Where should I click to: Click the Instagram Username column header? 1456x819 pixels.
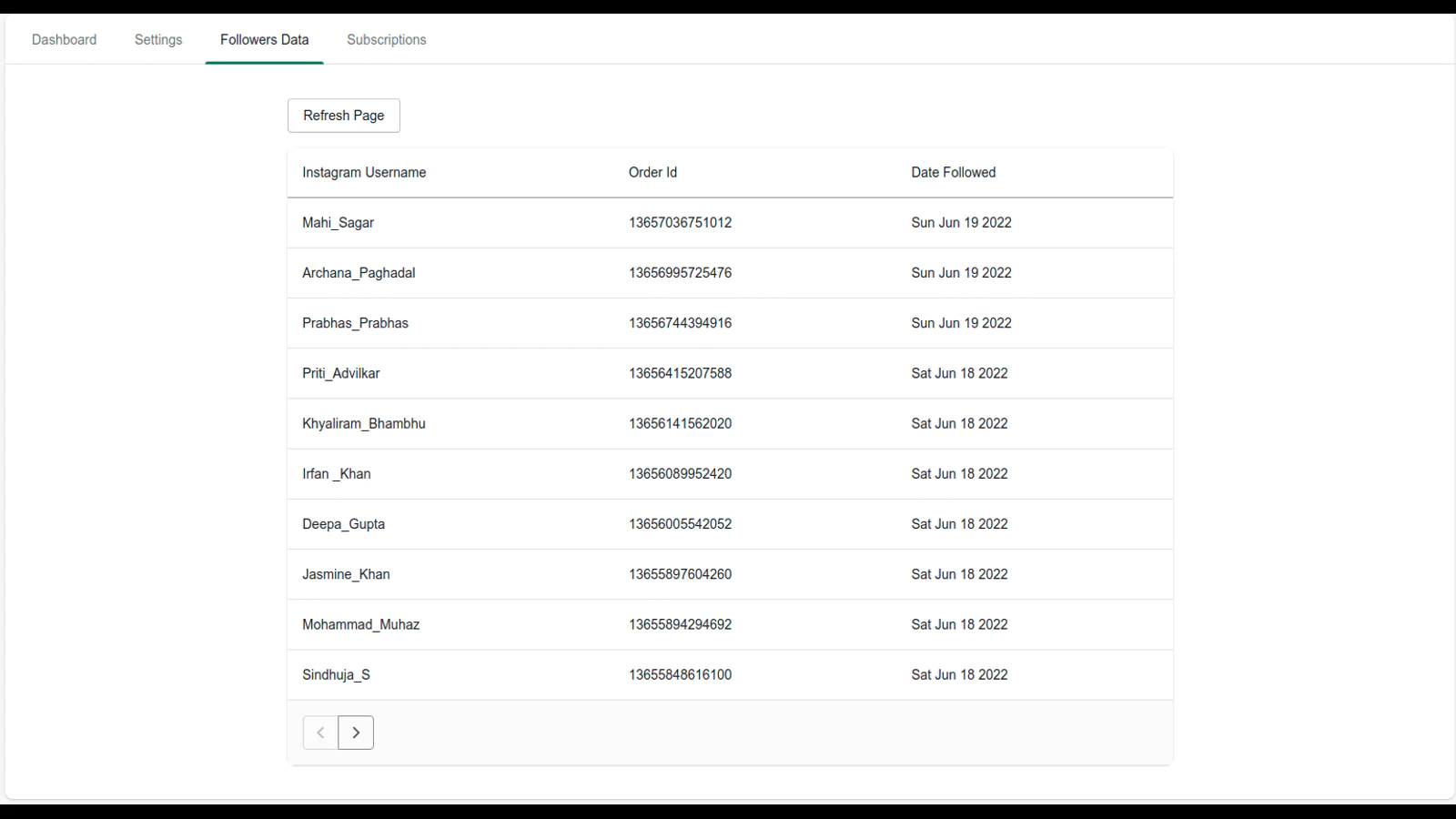tap(364, 173)
